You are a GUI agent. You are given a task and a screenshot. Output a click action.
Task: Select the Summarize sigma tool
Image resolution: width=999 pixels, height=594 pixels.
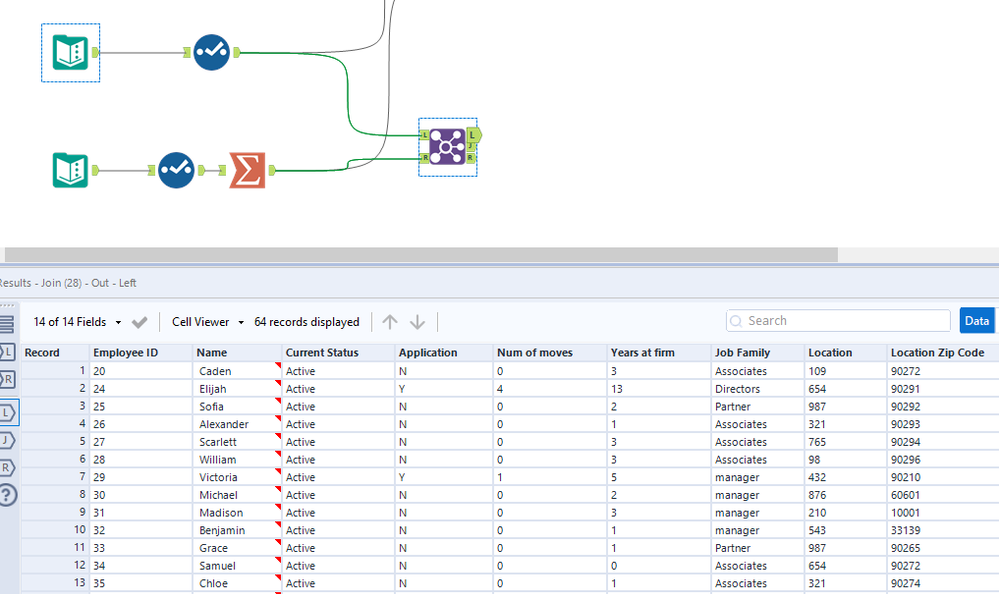247,170
